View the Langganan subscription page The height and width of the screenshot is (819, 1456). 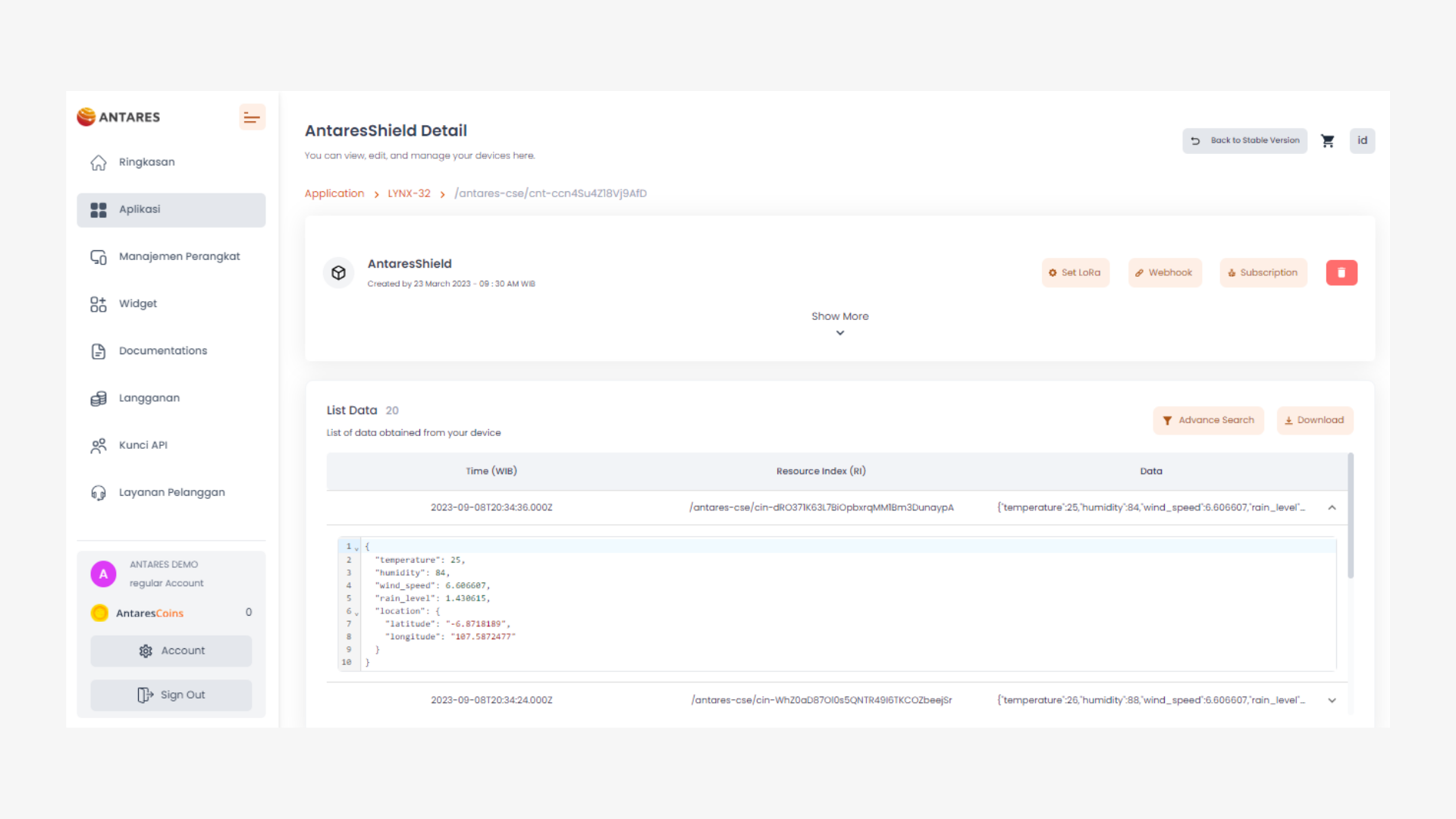(149, 397)
